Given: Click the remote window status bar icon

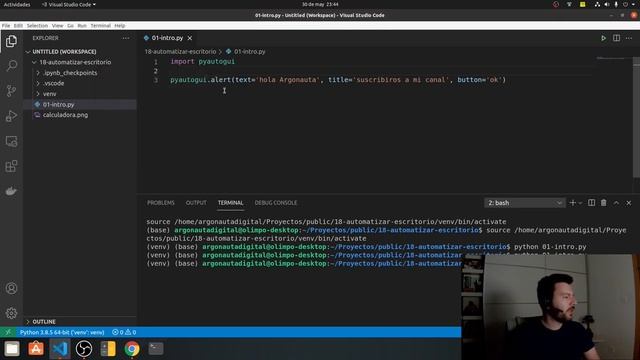Looking at the screenshot, I should pyautogui.click(x=8, y=332).
